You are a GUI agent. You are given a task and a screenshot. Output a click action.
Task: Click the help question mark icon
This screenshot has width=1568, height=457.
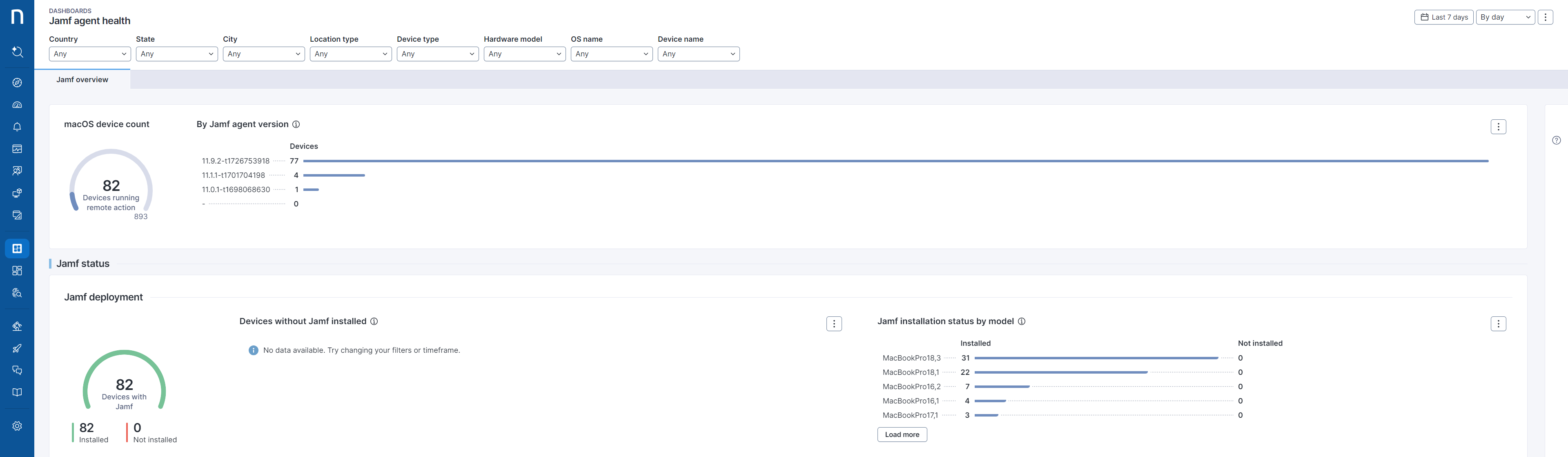(1556, 140)
